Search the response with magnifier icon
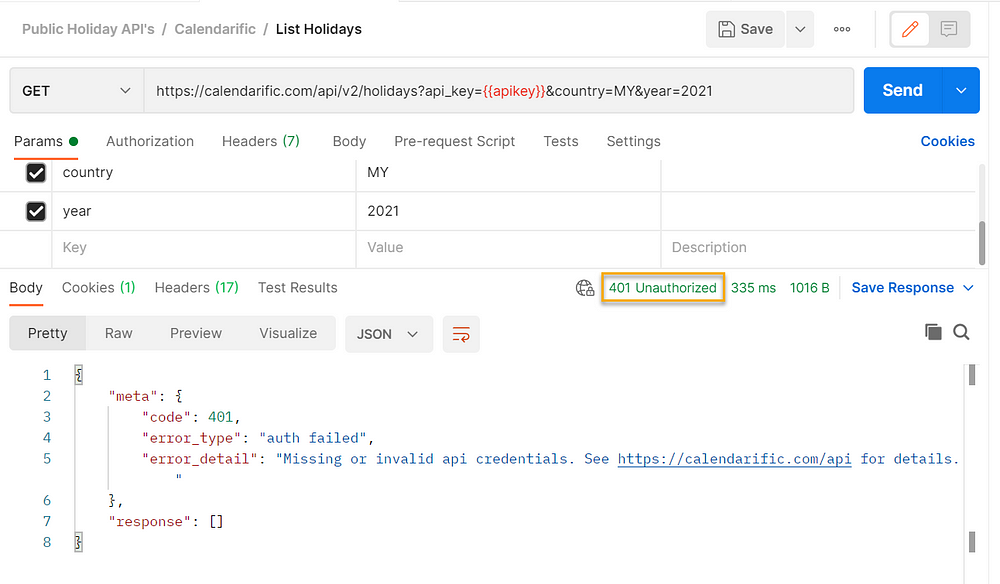 coord(962,332)
